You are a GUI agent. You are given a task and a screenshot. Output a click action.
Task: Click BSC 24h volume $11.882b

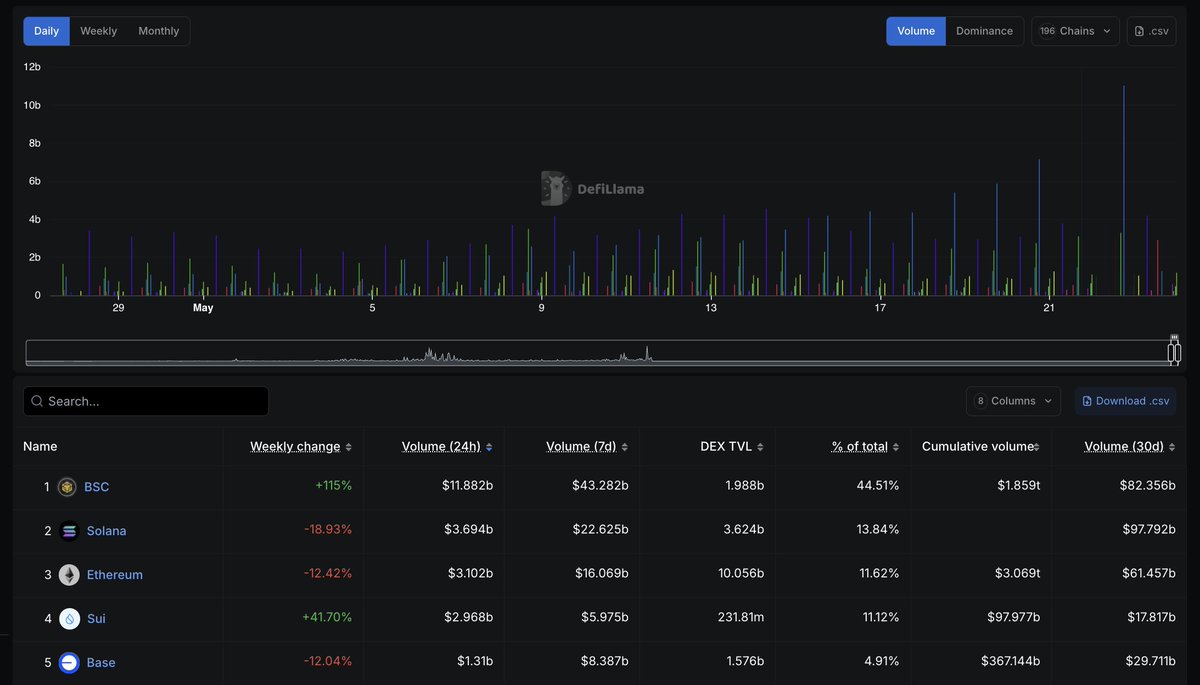(x=467, y=487)
